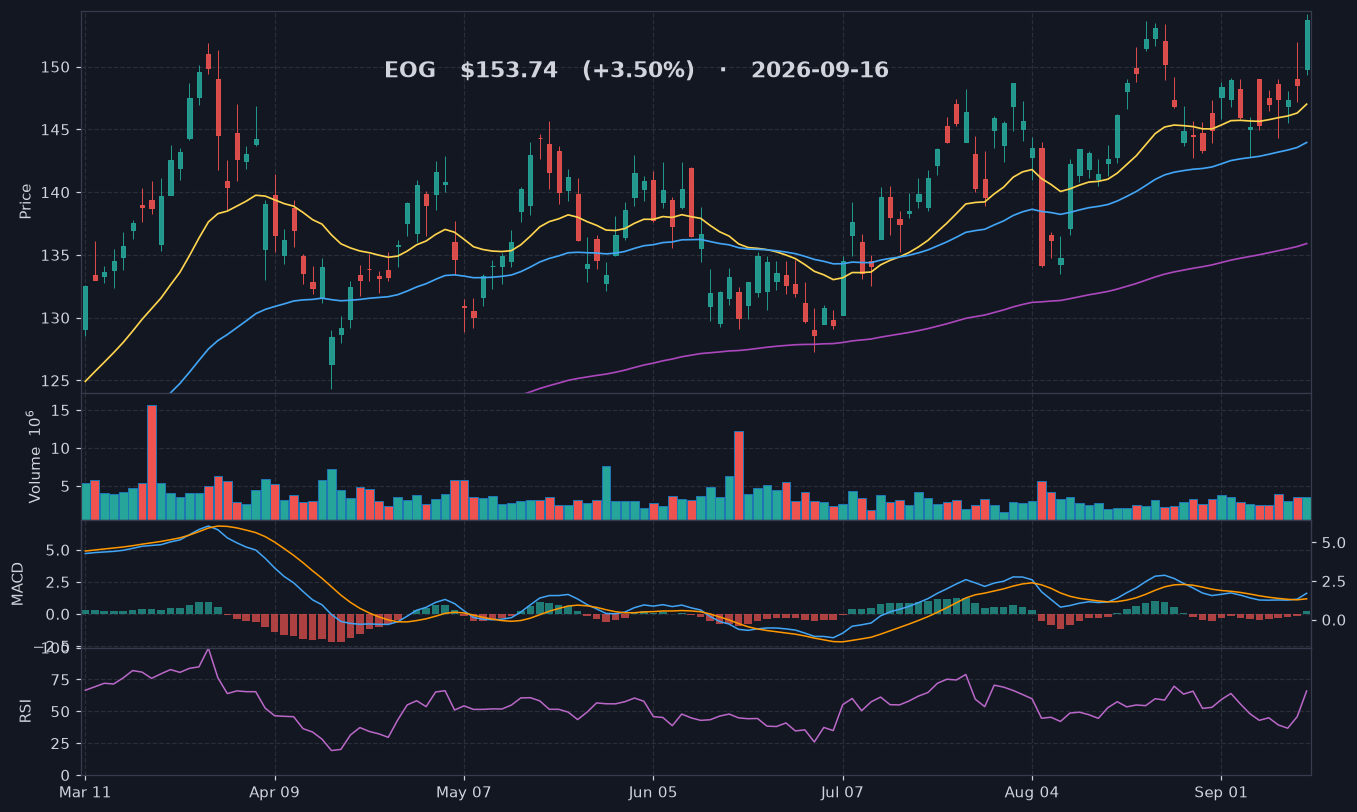Click the 10 tick on Volume axis
Image resolution: width=1357 pixels, height=812 pixels.
(x=61, y=449)
